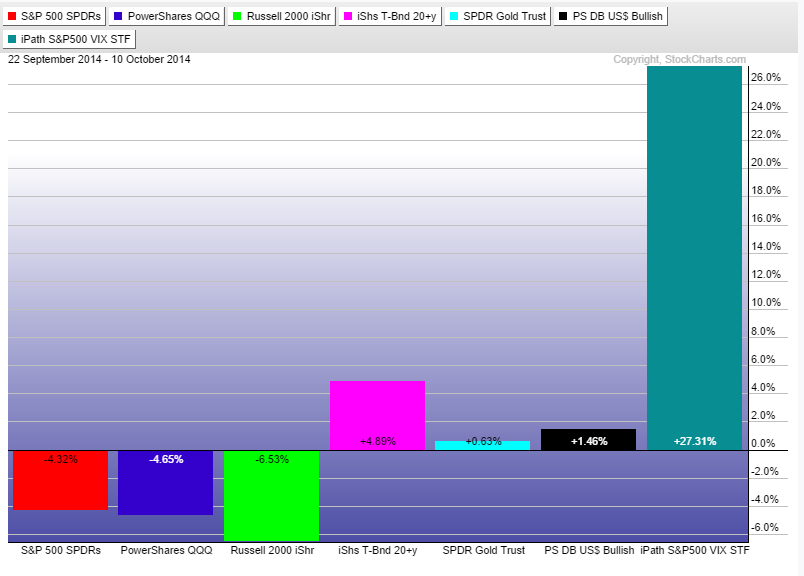Click the S&P 500 SPDRs x-axis label
804x576 pixels.
pos(61,550)
